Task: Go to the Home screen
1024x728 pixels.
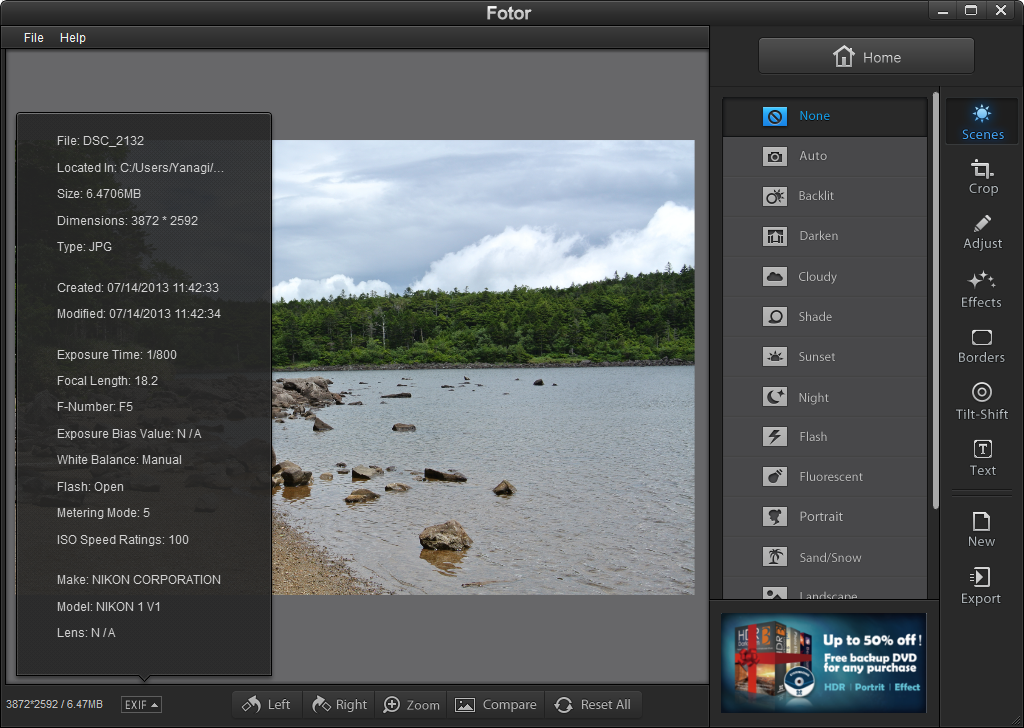Action: 866,57
